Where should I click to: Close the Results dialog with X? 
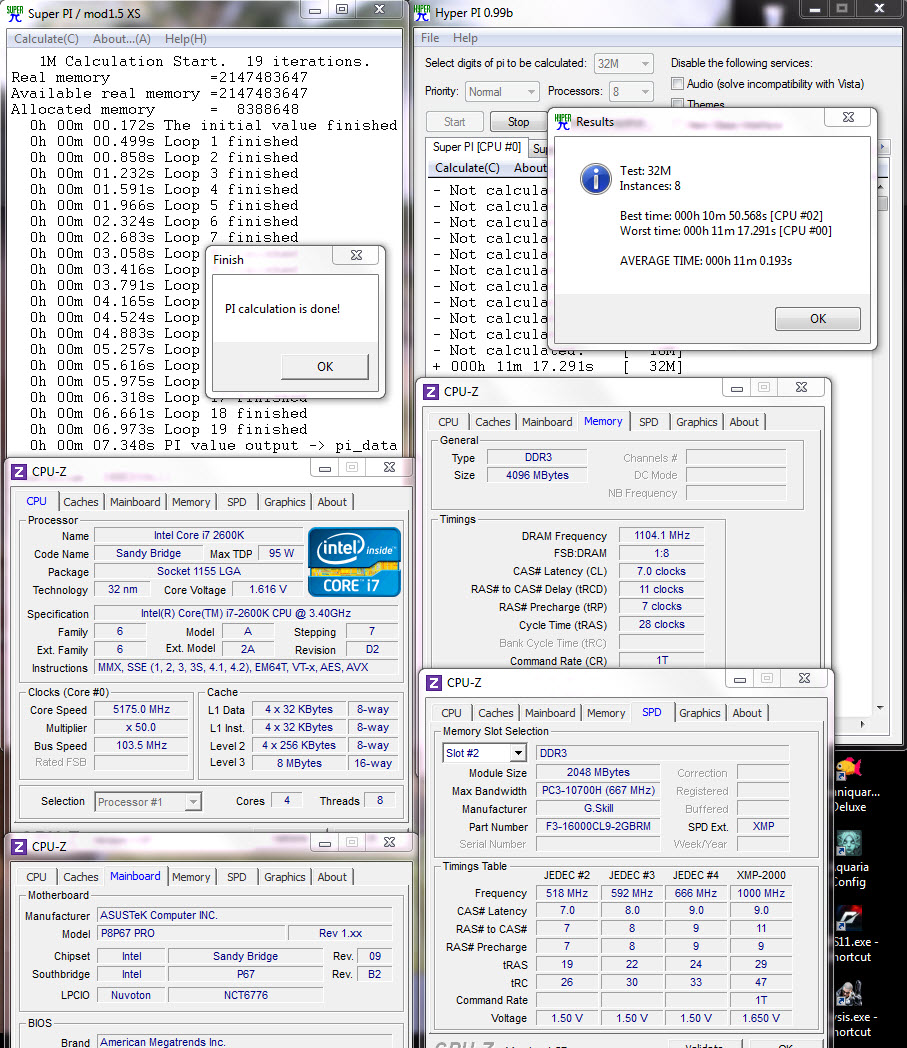(x=848, y=117)
